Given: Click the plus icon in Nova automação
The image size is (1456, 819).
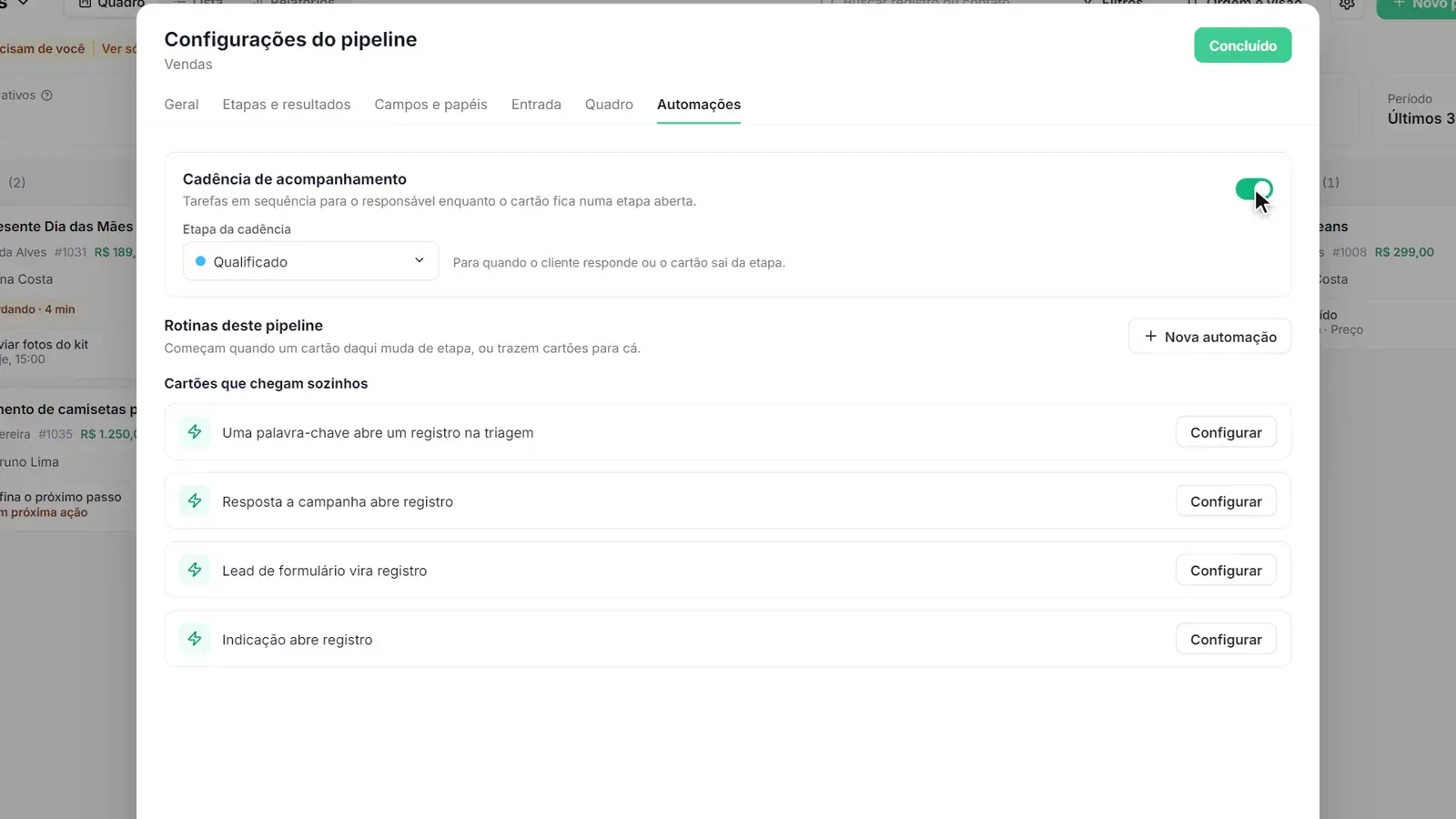Looking at the screenshot, I should [1150, 336].
